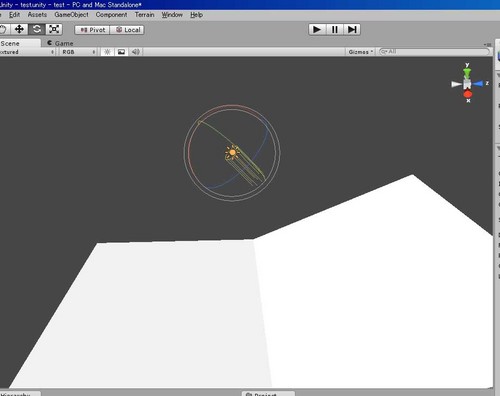Open the Terrain menu
Screen dimensions: 500x396
pos(144,15)
